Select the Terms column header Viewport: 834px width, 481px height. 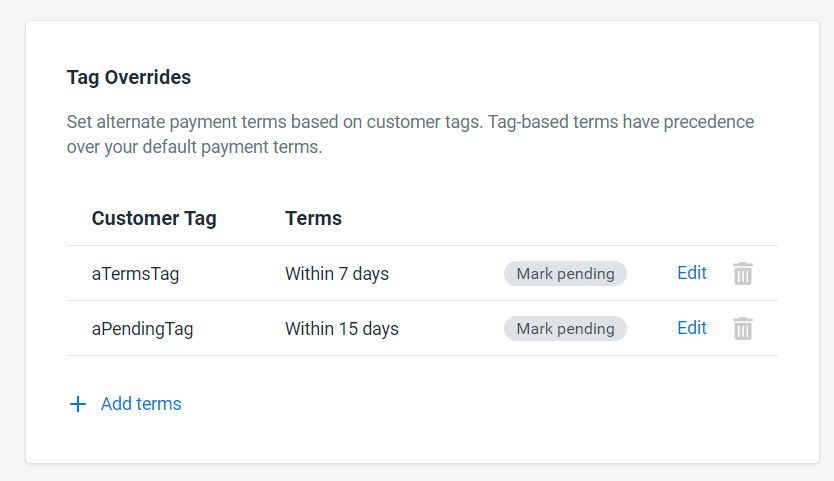(x=313, y=218)
